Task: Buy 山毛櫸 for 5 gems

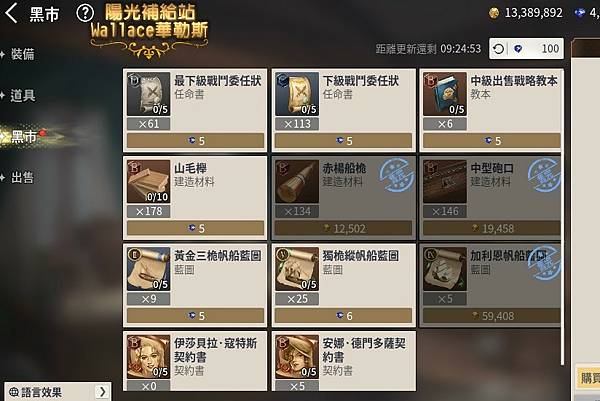Action: point(196,228)
